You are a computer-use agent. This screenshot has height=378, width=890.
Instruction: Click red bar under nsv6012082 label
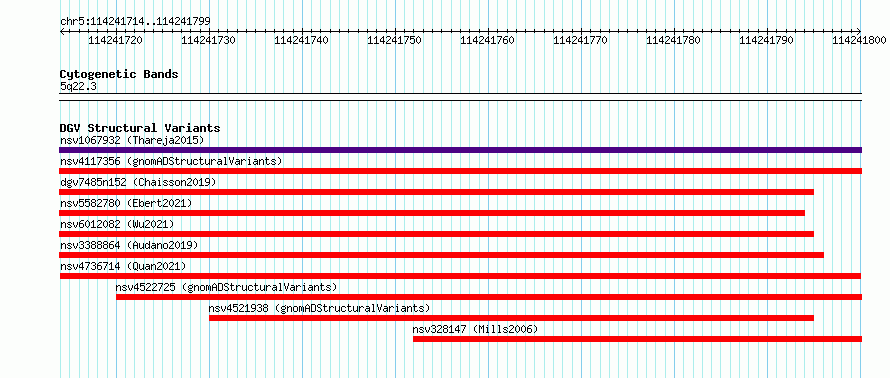pos(436,234)
